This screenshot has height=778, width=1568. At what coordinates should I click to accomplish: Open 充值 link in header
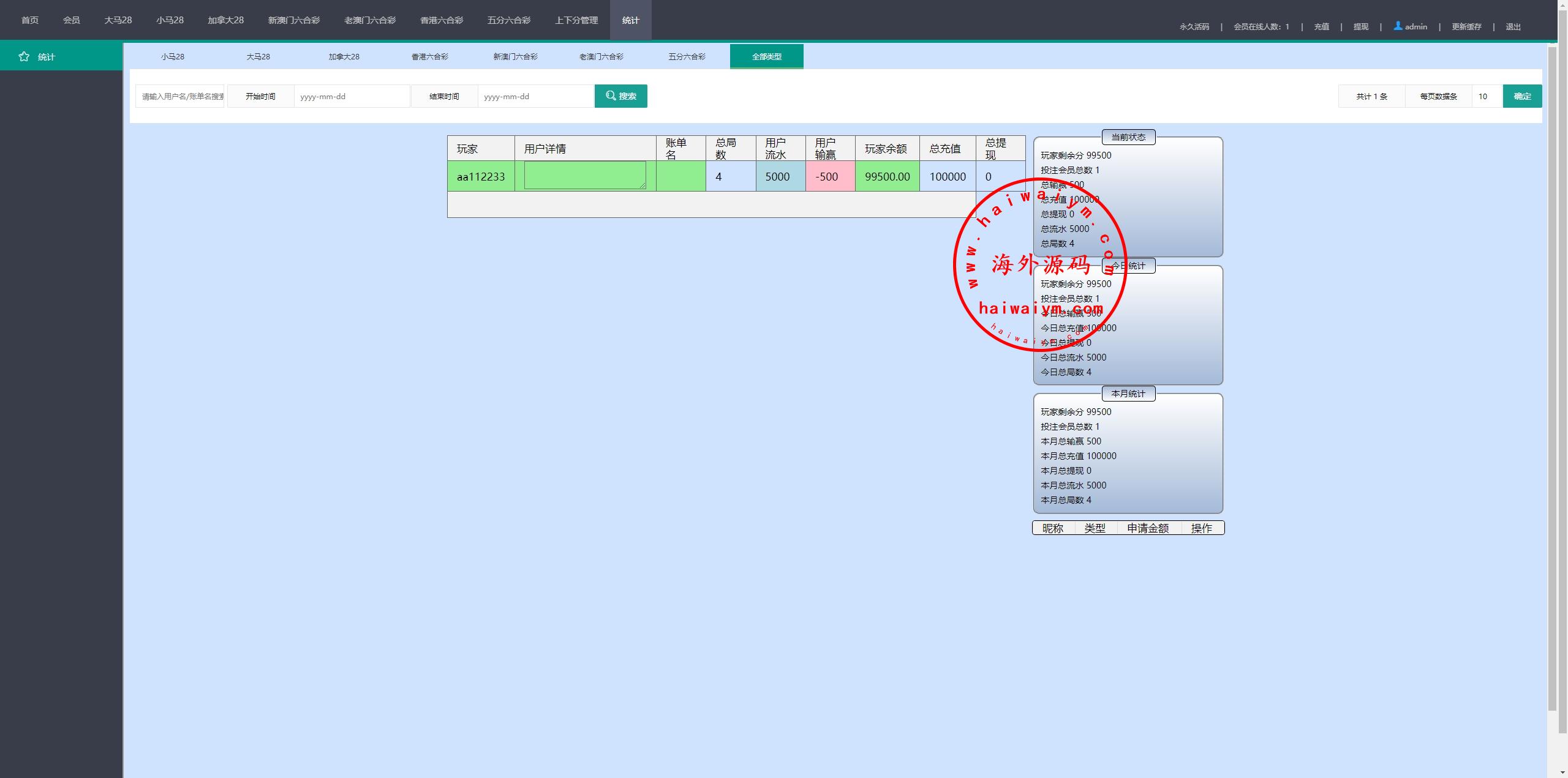coord(1321,26)
